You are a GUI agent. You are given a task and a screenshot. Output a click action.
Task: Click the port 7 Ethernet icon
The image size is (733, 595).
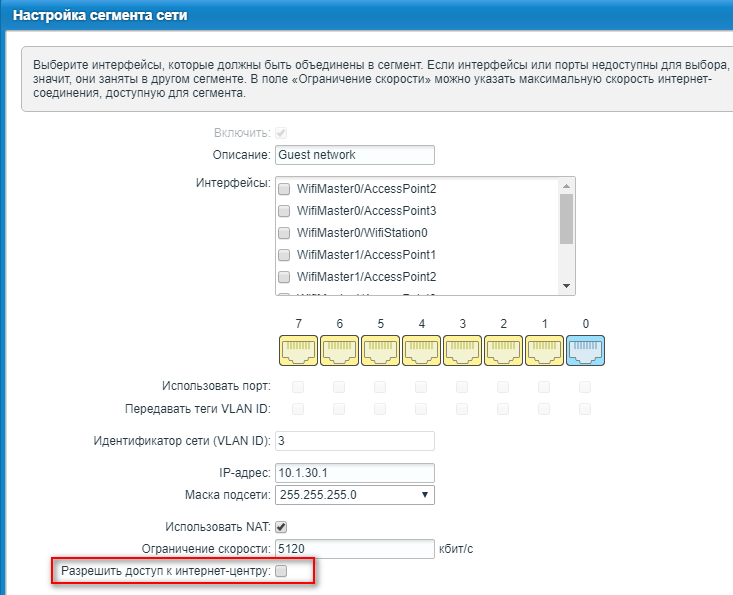pos(298,350)
